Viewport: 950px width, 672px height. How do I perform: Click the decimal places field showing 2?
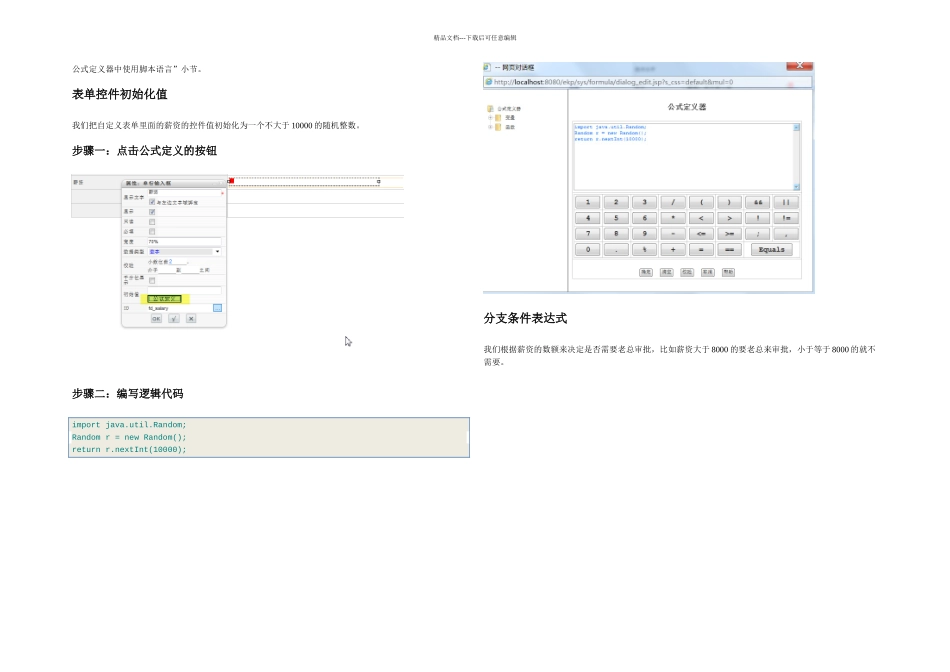(x=178, y=262)
